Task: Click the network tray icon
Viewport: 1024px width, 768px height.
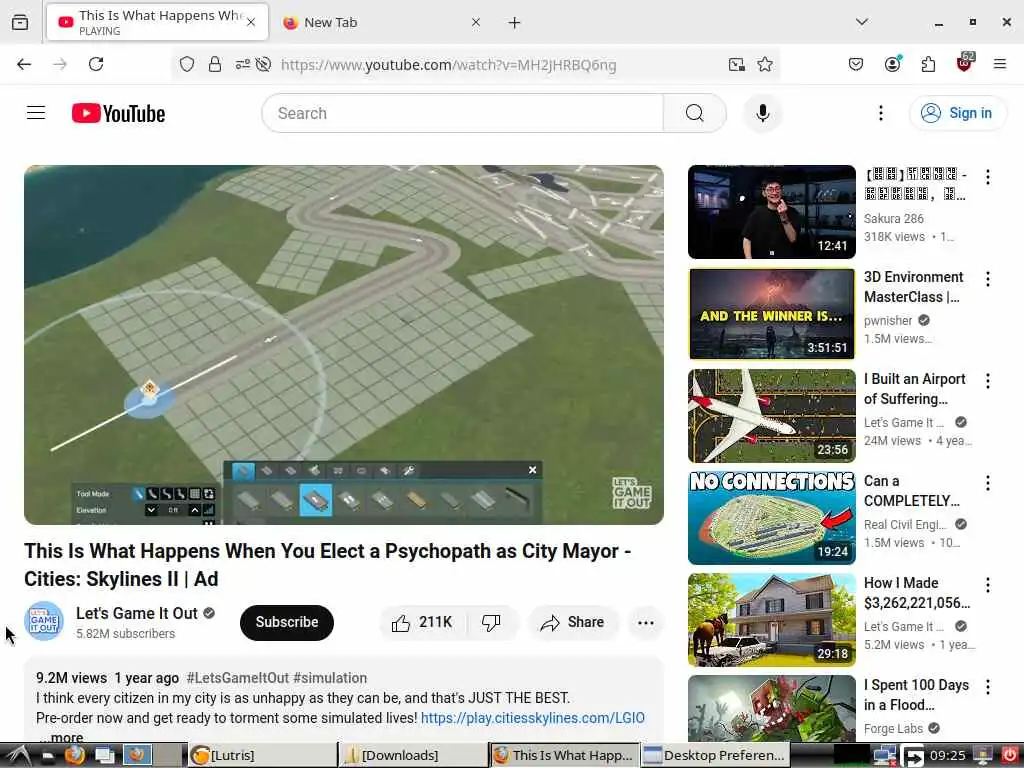Action: [884, 756]
